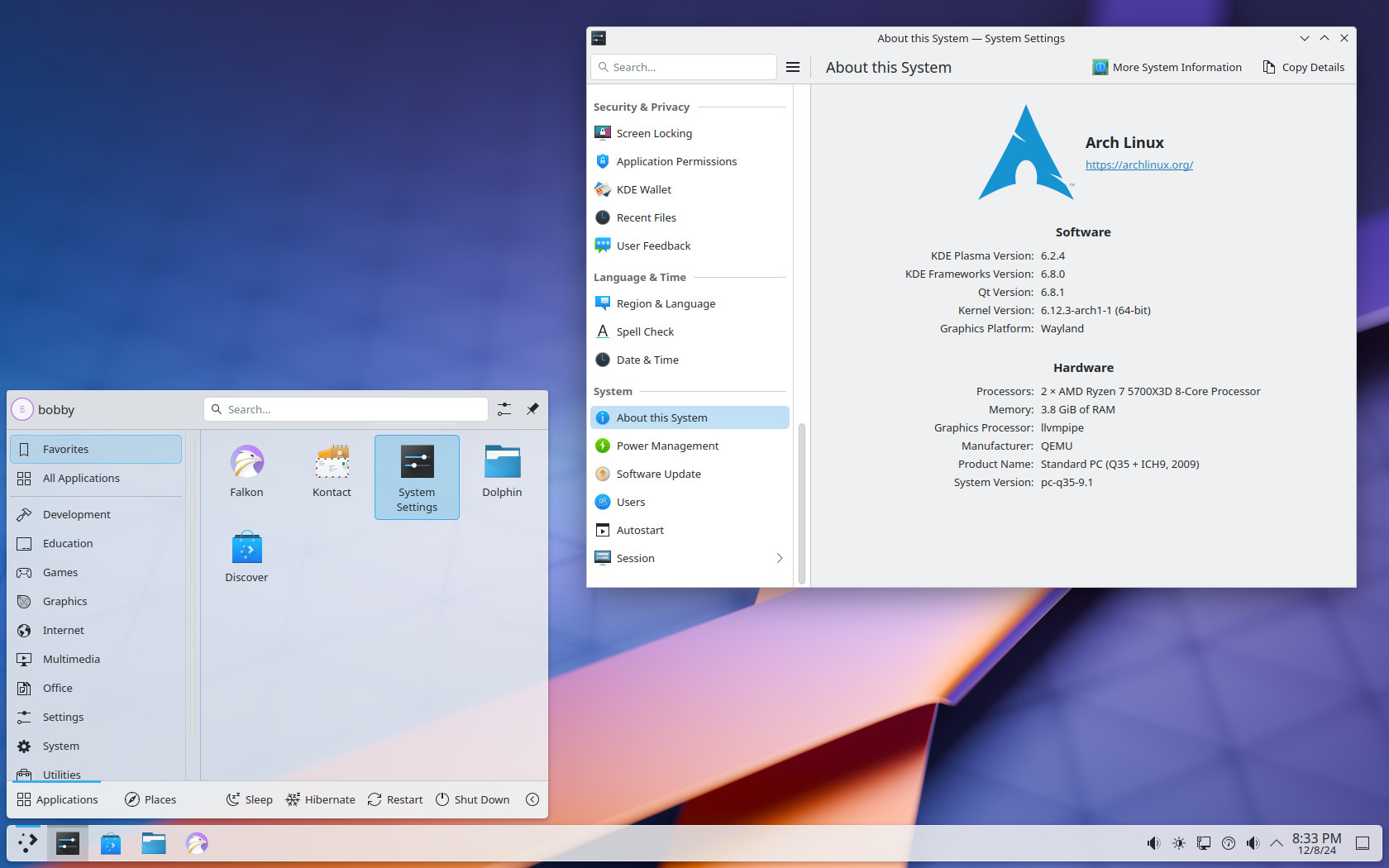Open Region & Language settings
1389x868 pixels.
(690, 303)
